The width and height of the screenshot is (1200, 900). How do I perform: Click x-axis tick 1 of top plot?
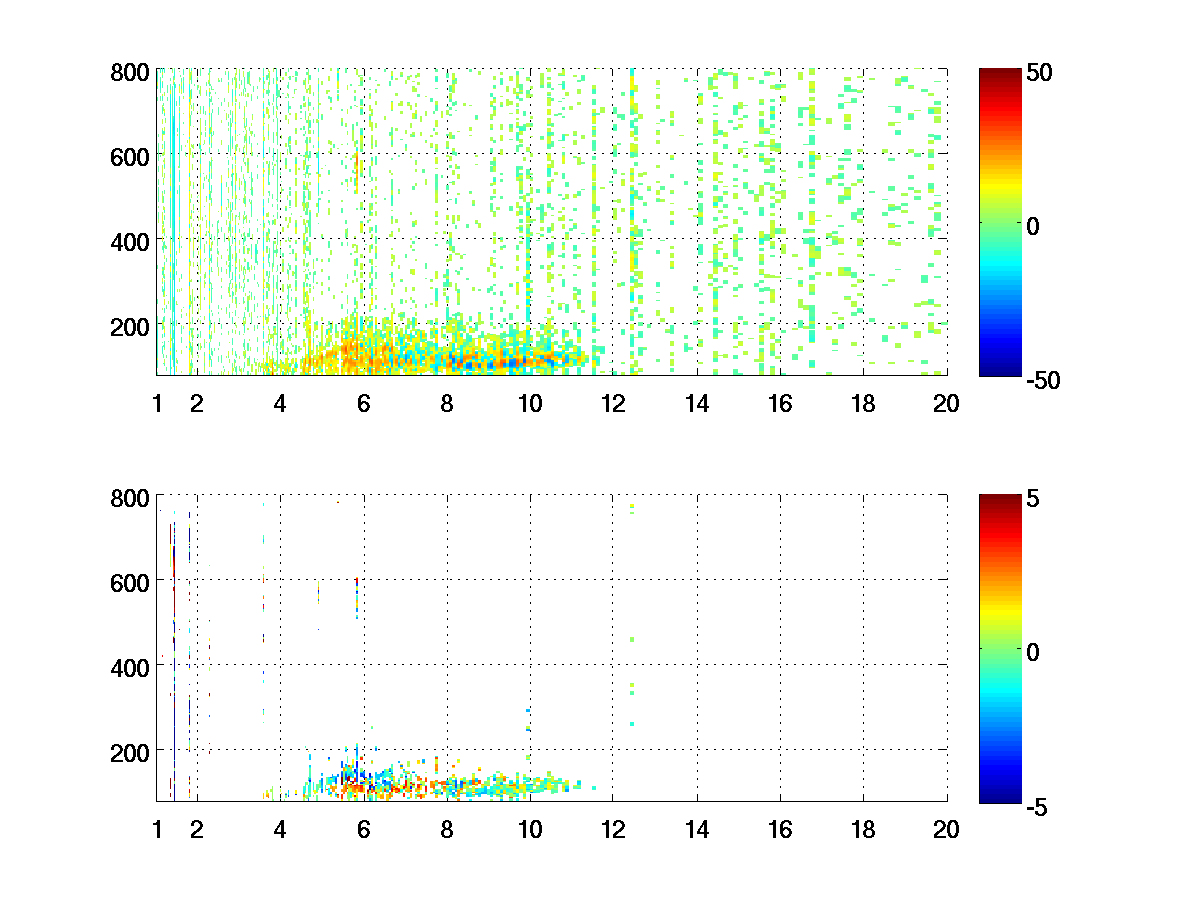[x=157, y=404]
